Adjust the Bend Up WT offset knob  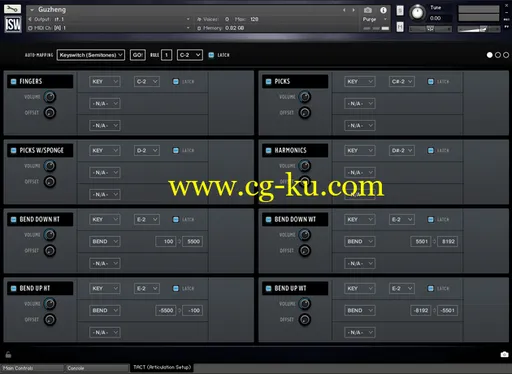[305, 320]
